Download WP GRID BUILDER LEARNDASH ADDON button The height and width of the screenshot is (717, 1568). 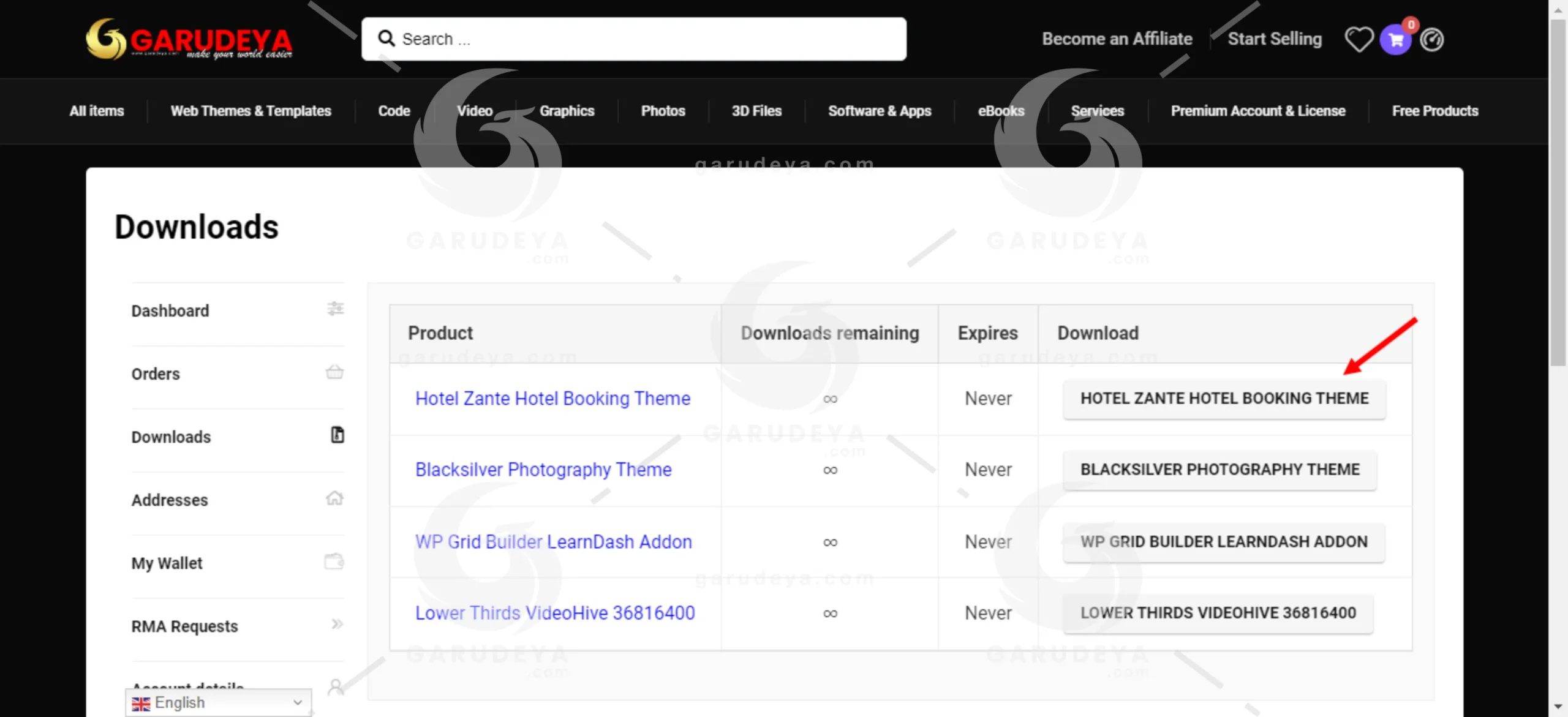click(1223, 541)
